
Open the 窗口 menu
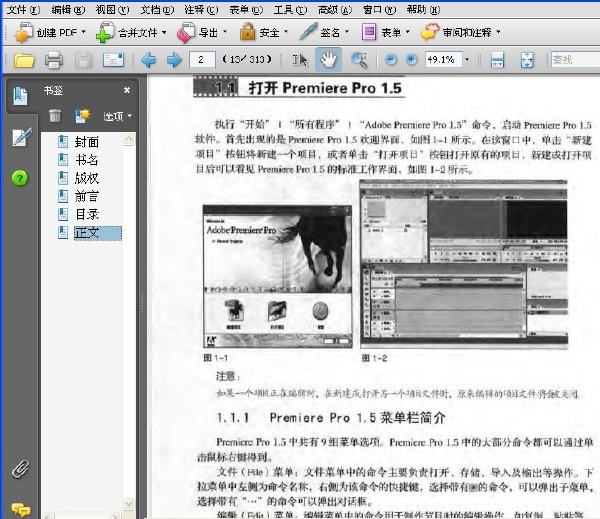pos(380,10)
